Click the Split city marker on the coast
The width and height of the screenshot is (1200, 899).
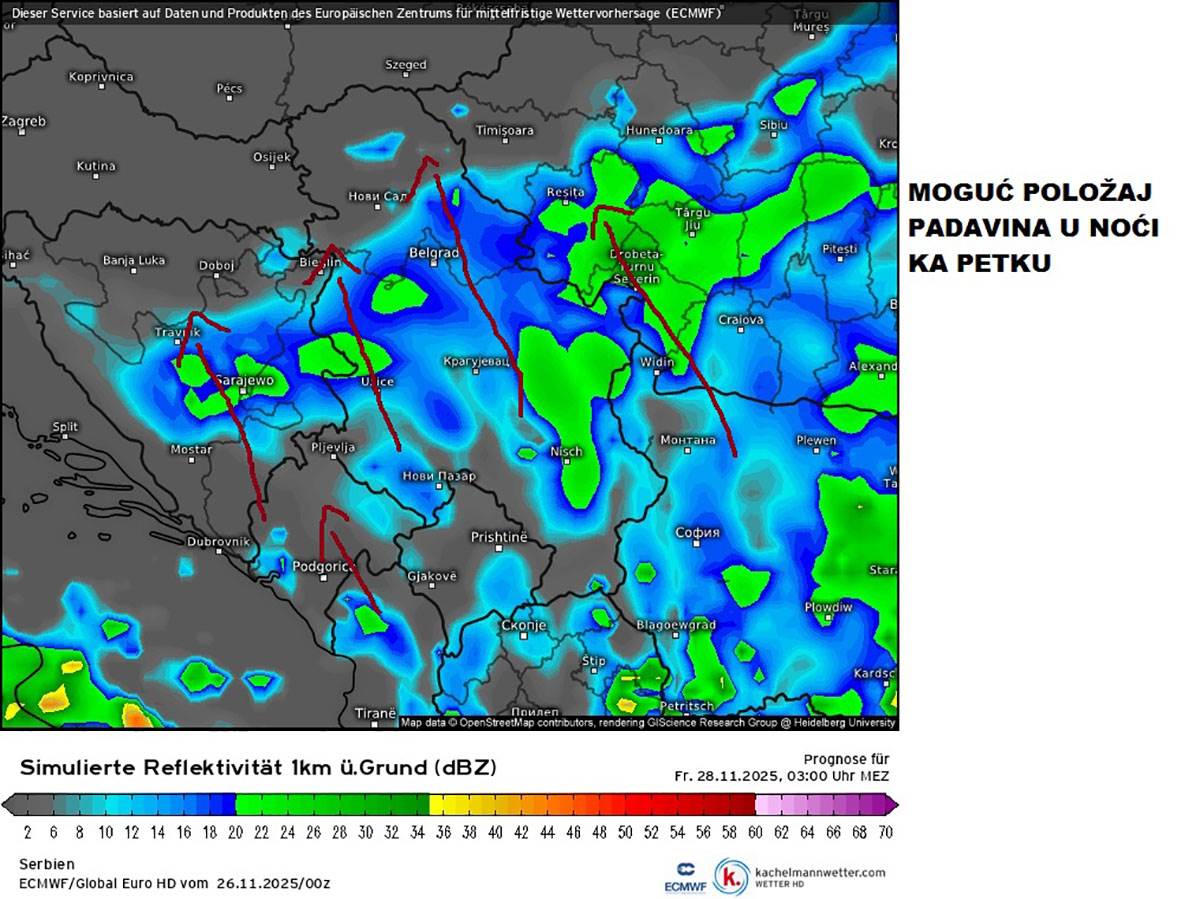point(66,438)
